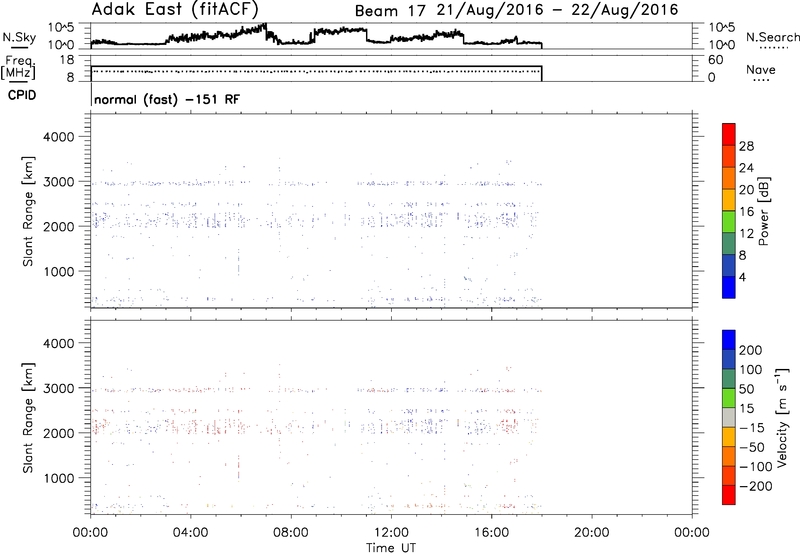
Task: Click 'Slant Range [km]' label of power panel
Action: point(29,212)
